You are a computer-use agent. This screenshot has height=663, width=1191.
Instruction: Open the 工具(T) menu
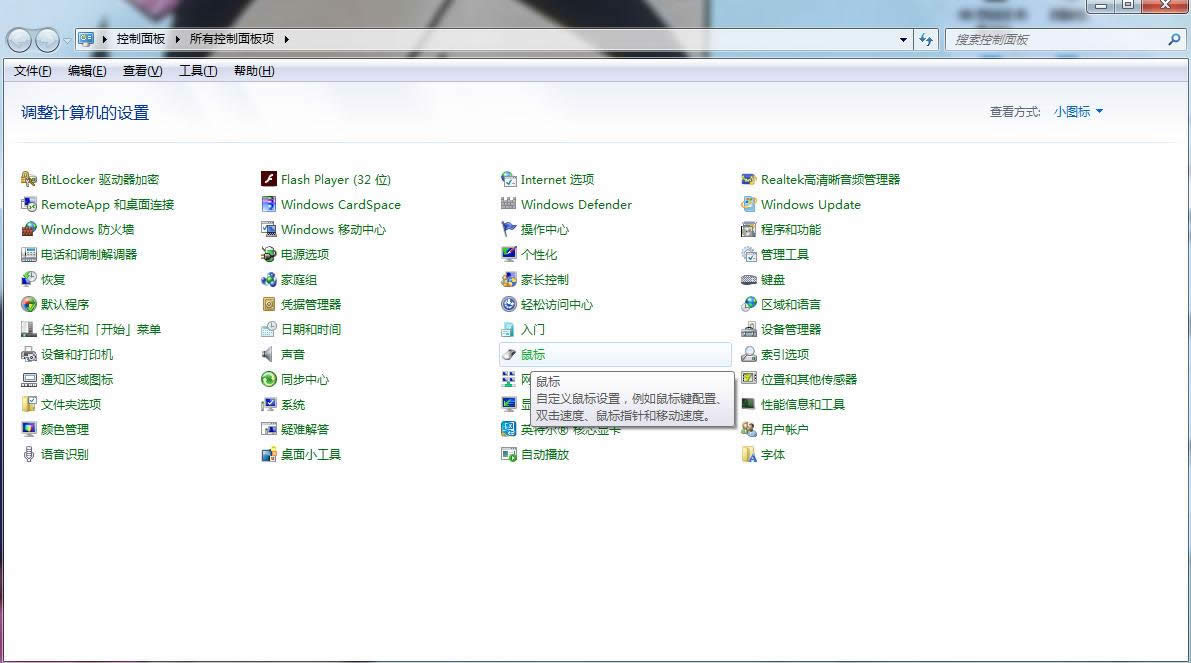(x=197, y=71)
